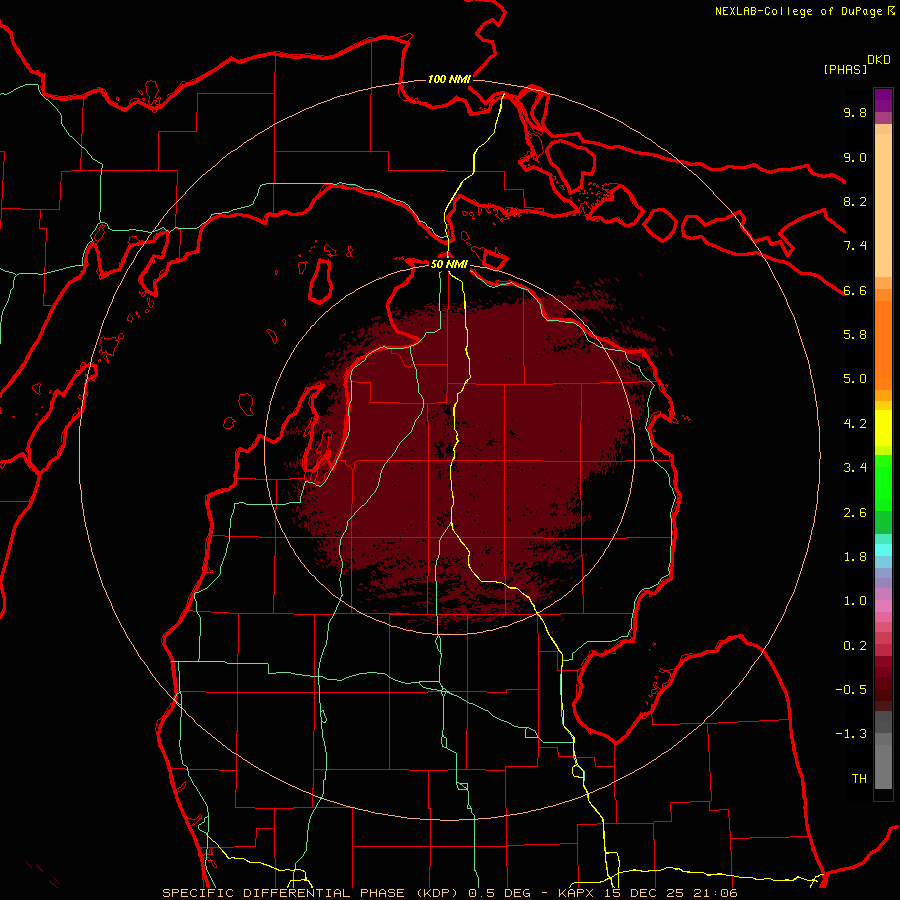Click the -0.5 scale value

851,690
